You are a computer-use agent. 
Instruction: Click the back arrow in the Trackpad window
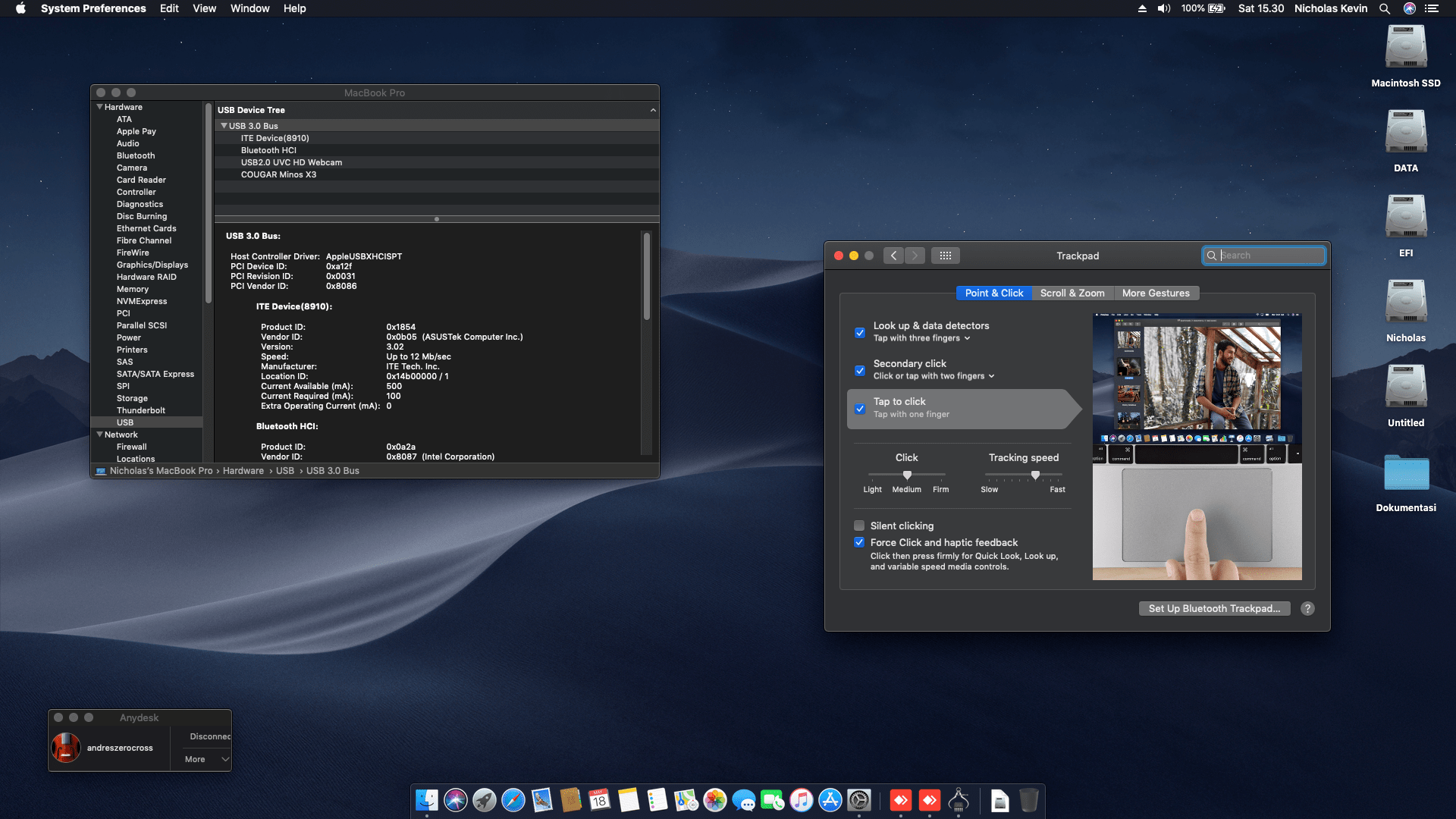pos(893,256)
